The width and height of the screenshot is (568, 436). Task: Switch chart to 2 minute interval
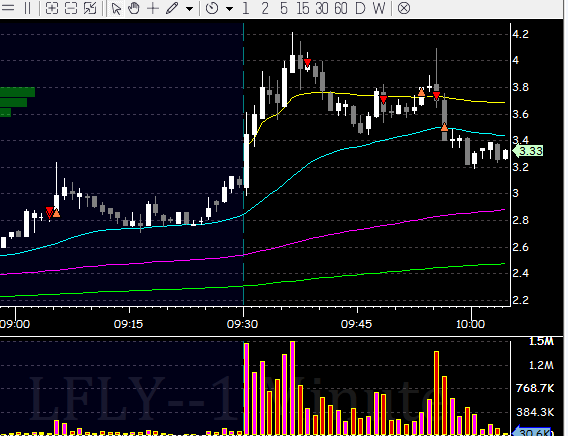pos(265,8)
